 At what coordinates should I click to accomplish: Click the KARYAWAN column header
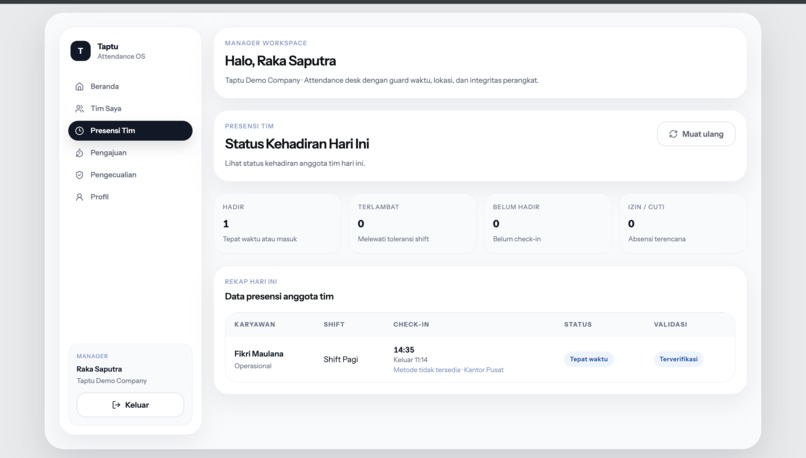[254, 324]
